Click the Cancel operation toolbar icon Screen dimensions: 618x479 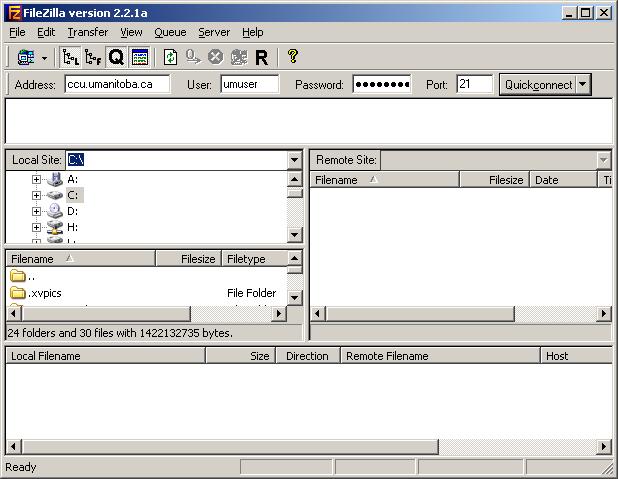215,58
